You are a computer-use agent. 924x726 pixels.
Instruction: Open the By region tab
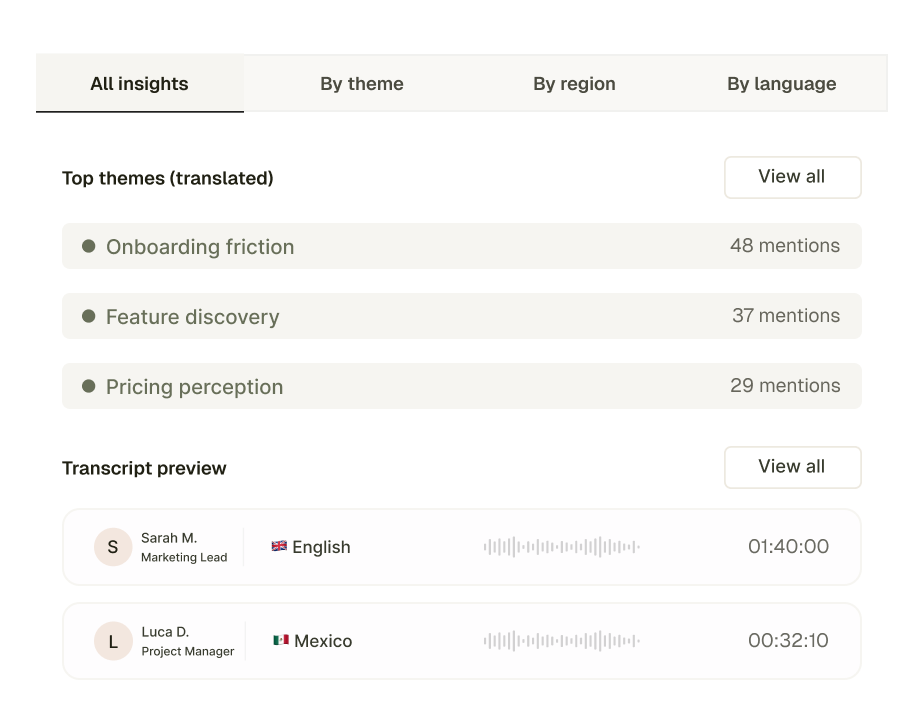(574, 83)
